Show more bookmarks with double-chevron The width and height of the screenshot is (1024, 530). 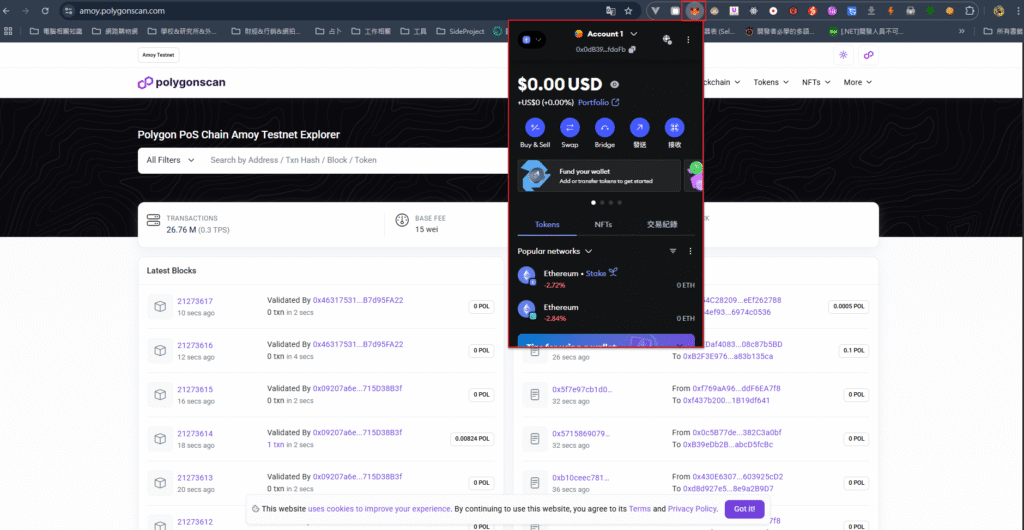point(961,31)
